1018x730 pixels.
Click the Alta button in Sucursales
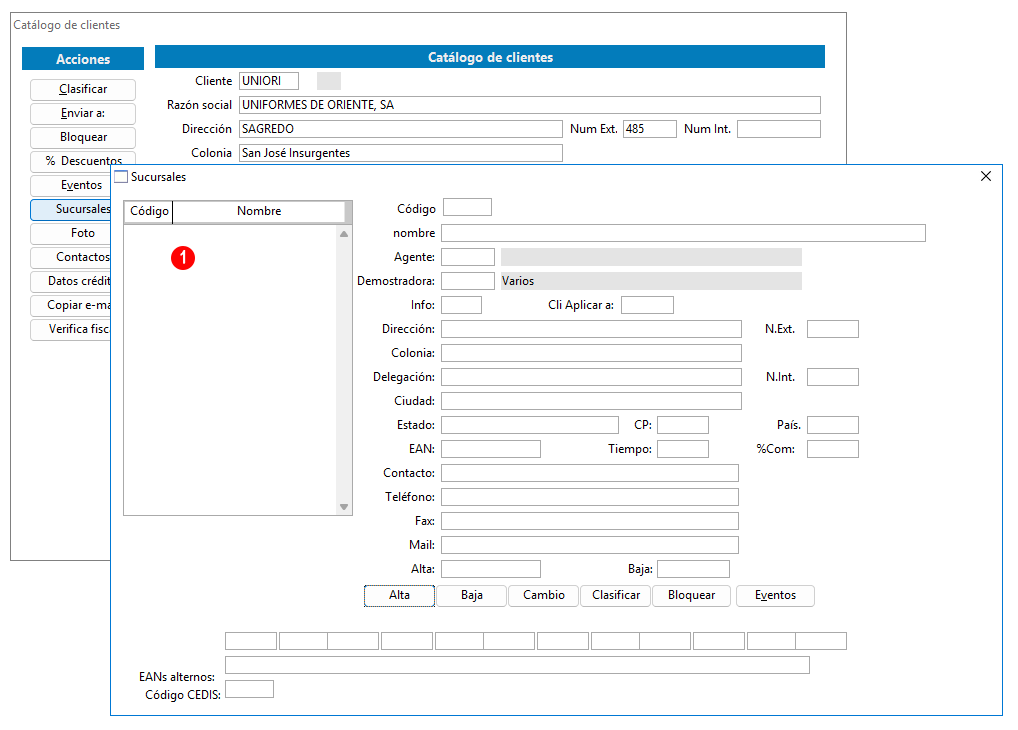click(x=399, y=596)
